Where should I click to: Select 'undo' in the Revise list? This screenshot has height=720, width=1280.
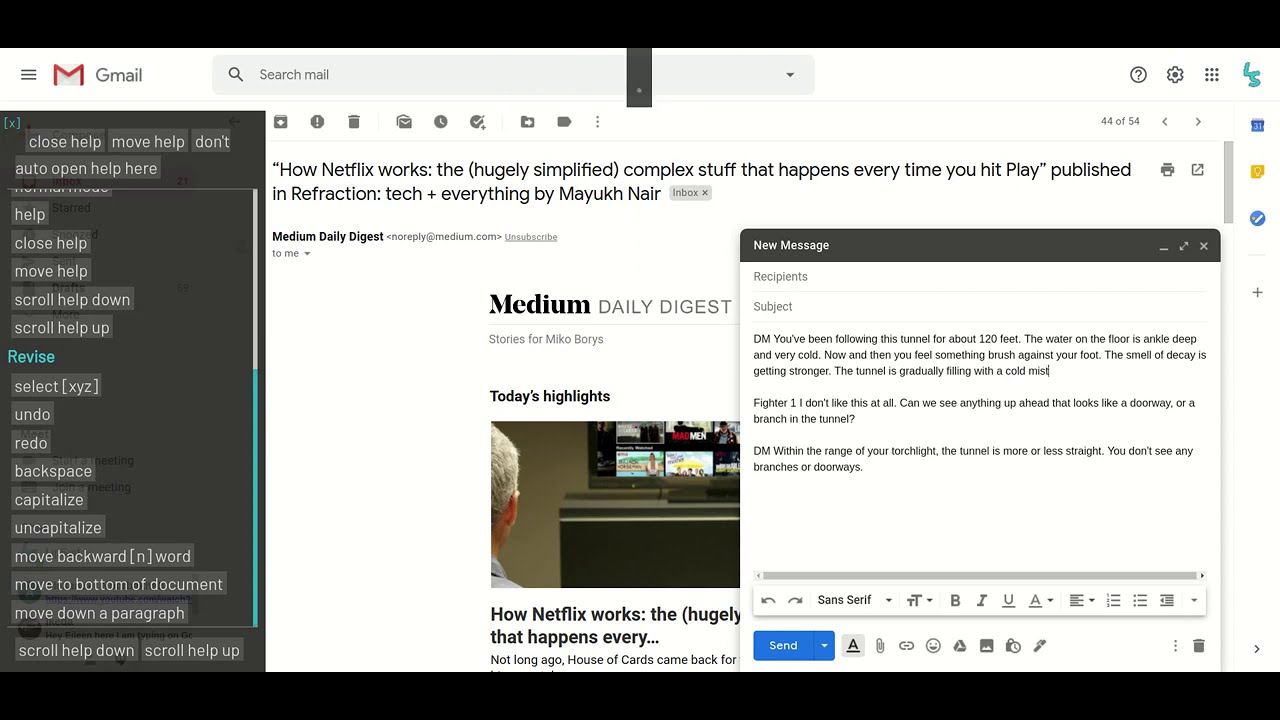tap(32, 414)
